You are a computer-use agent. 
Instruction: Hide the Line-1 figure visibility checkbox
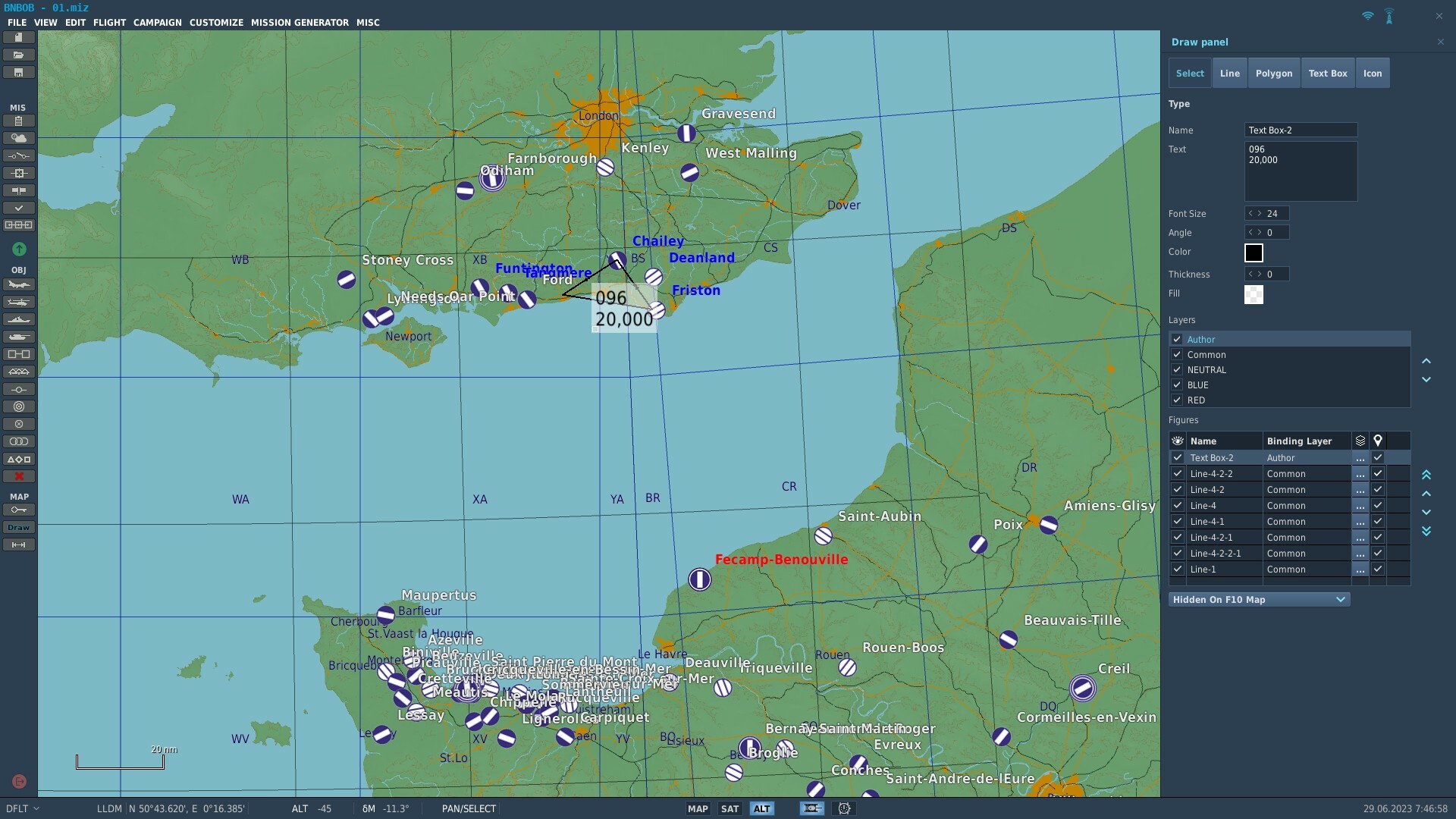(x=1178, y=570)
